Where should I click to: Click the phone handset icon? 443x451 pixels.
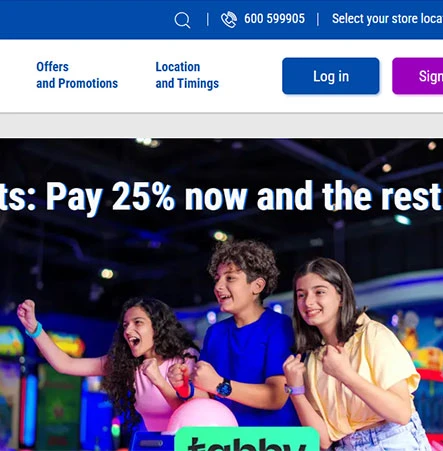point(229,19)
